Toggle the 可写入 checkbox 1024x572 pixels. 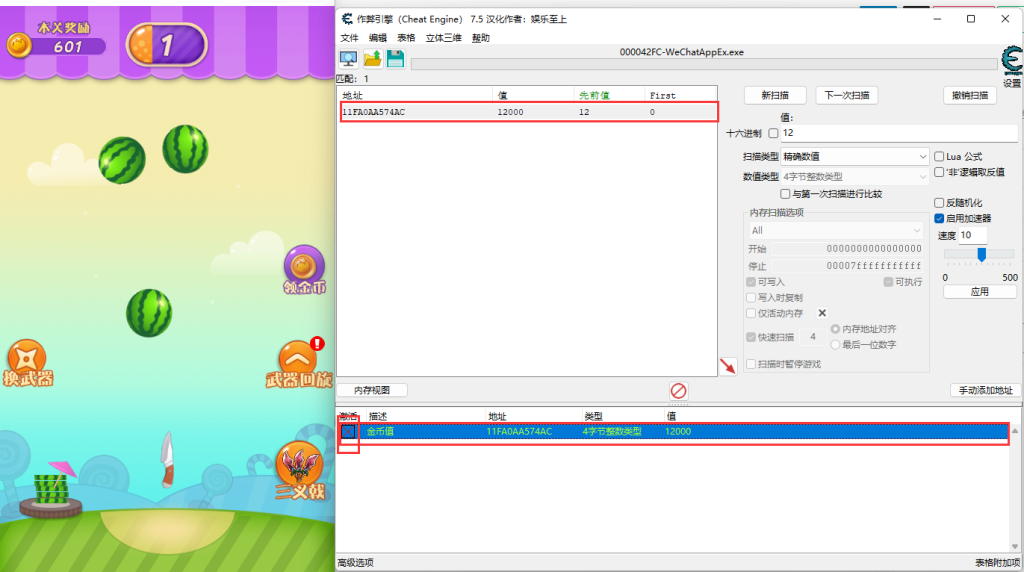tap(751, 282)
